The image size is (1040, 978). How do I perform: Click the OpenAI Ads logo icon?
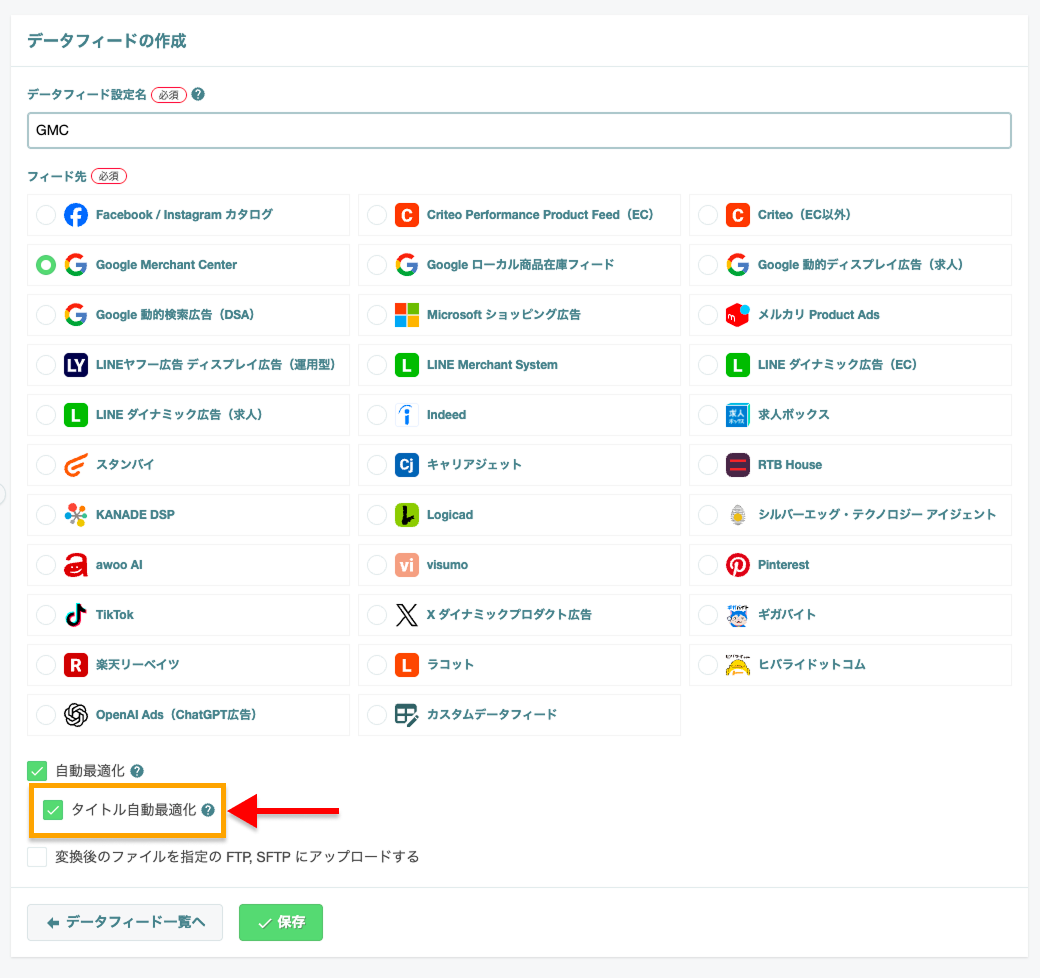[x=76, y=715]
